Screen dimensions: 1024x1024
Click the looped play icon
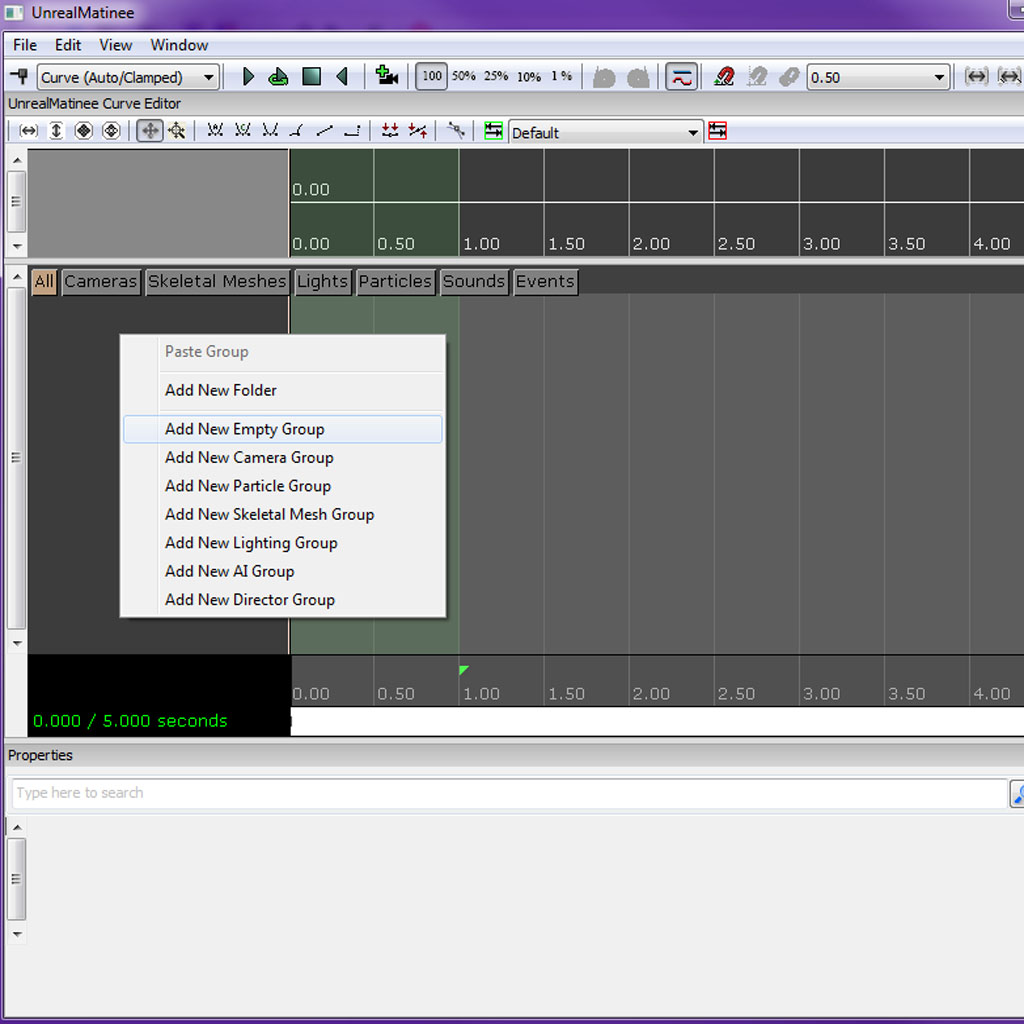(x=278, y=76)
